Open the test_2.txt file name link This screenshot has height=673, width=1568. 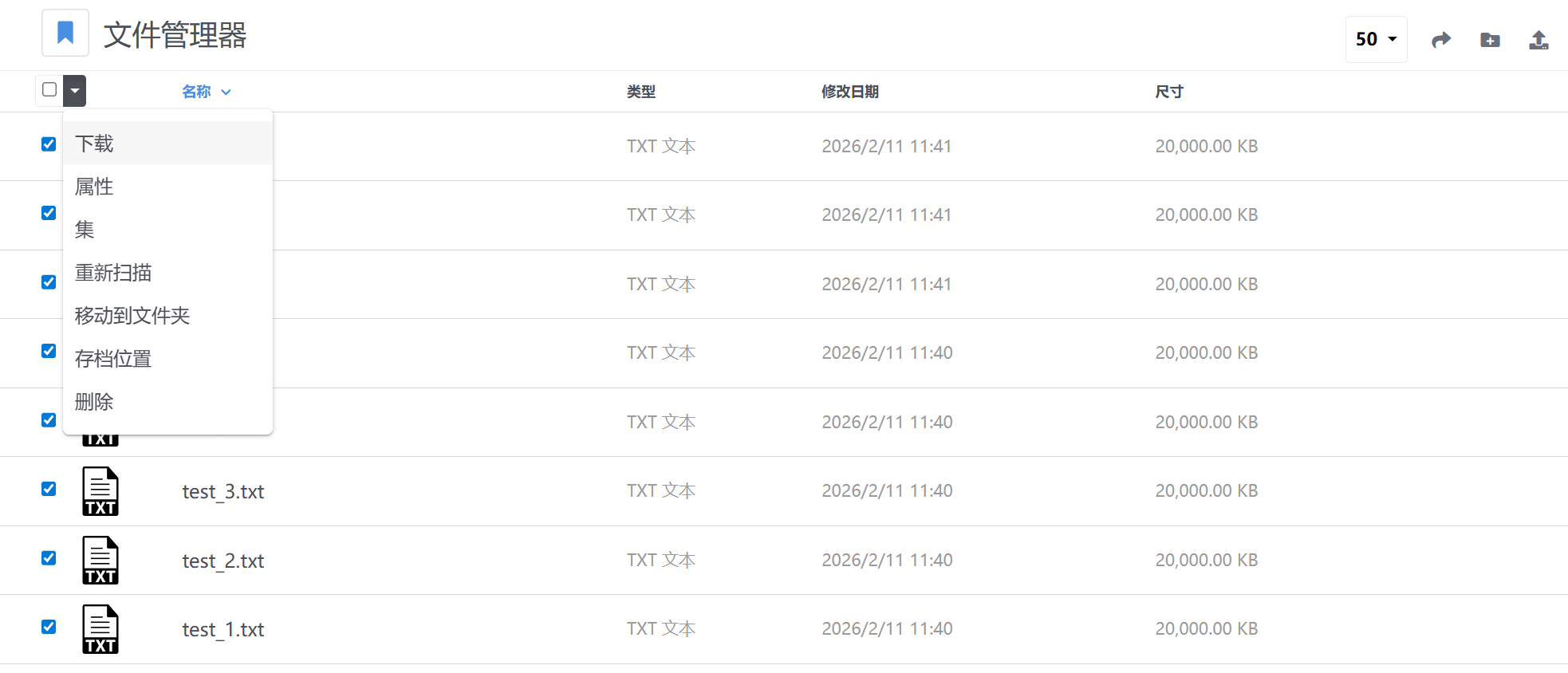(x=223, y=561)
